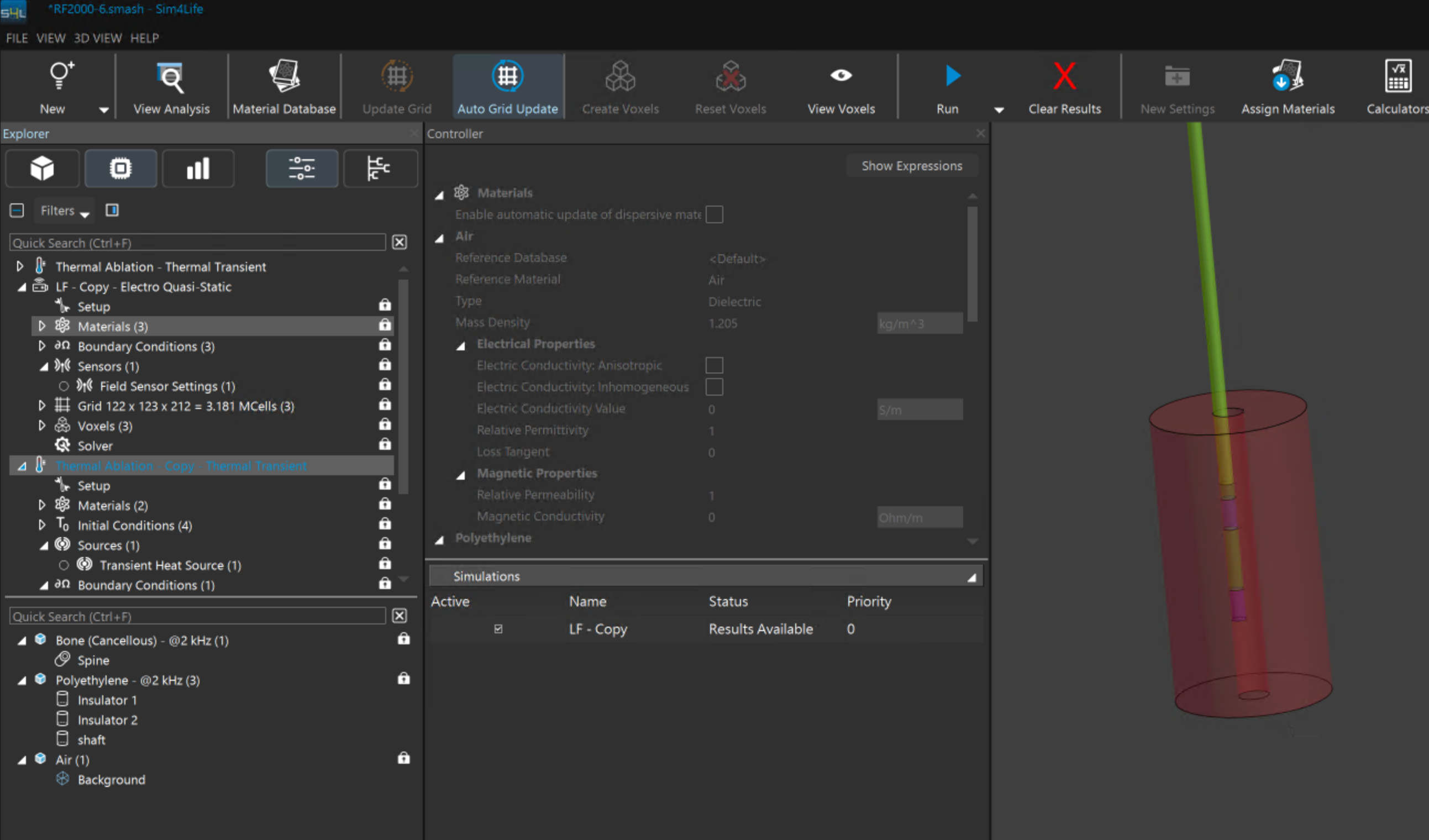Click the Clear Results red X
Image resolution: width=1429 pixels, height=840 pixels.
pos(1064,77)
